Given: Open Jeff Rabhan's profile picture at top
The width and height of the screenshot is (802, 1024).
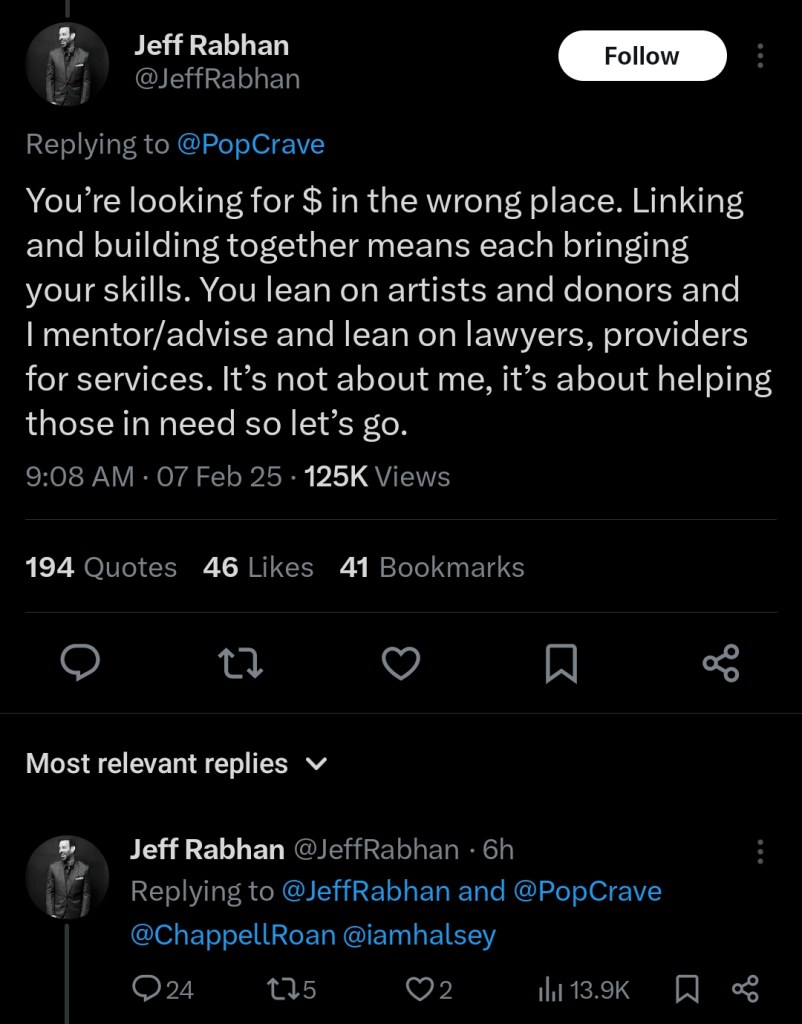Looking at the screenshot, I should point(67,63).
